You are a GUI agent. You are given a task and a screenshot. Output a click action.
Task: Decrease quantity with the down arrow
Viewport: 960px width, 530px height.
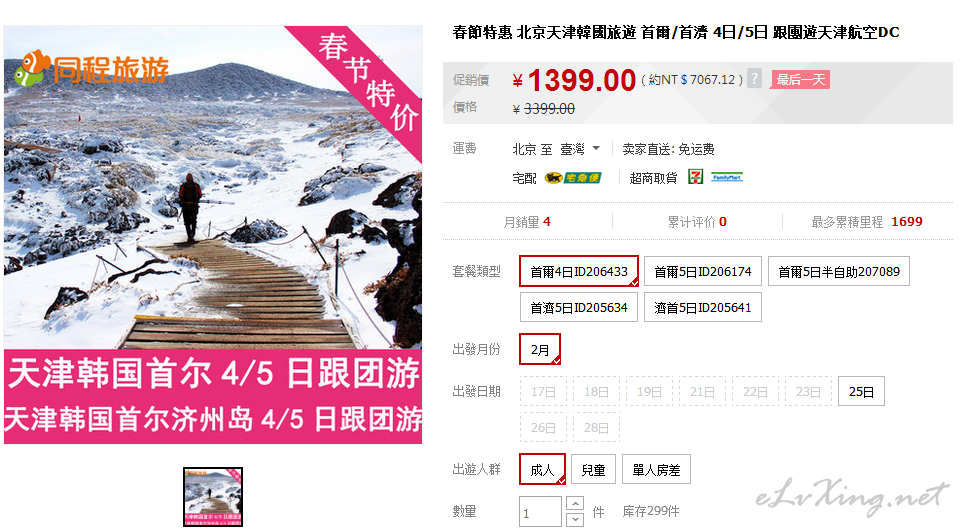click(x=575, y=520)
